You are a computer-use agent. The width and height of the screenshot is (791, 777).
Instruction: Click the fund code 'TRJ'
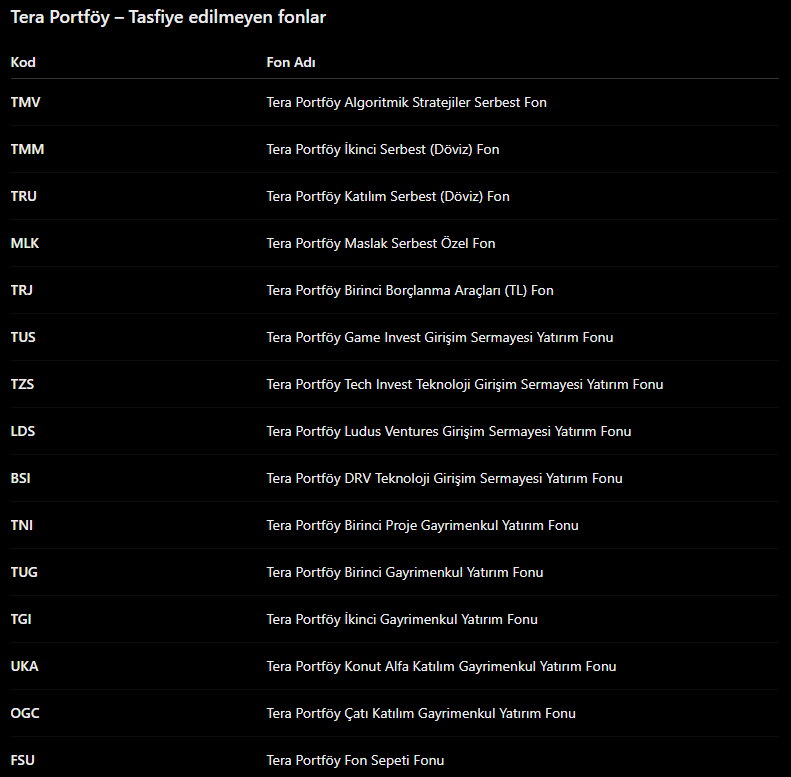point(22,290)
